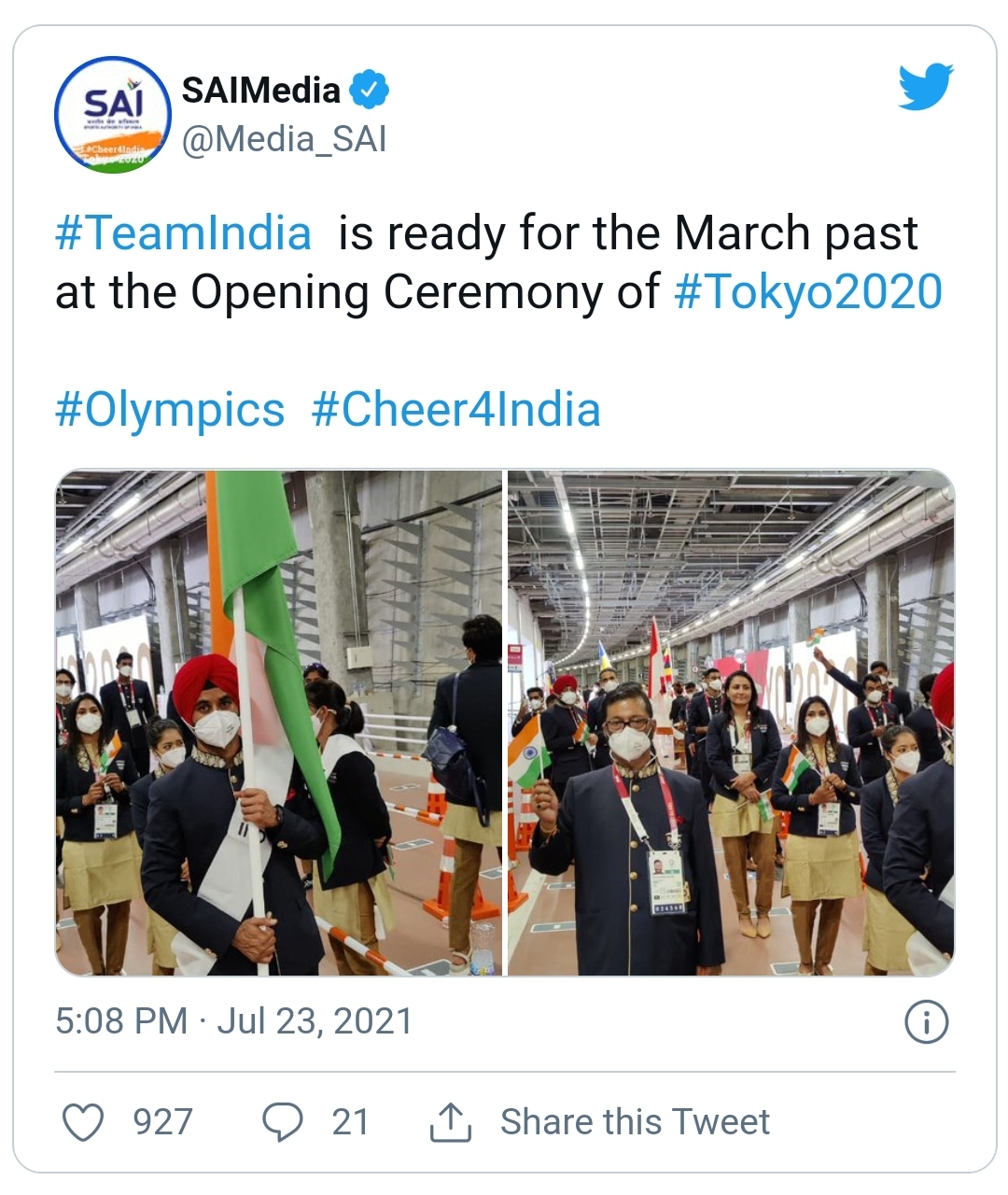Open the #TeamIndia hashtag
This screenshot has width=1008, height=1195.
coord(183,232)
